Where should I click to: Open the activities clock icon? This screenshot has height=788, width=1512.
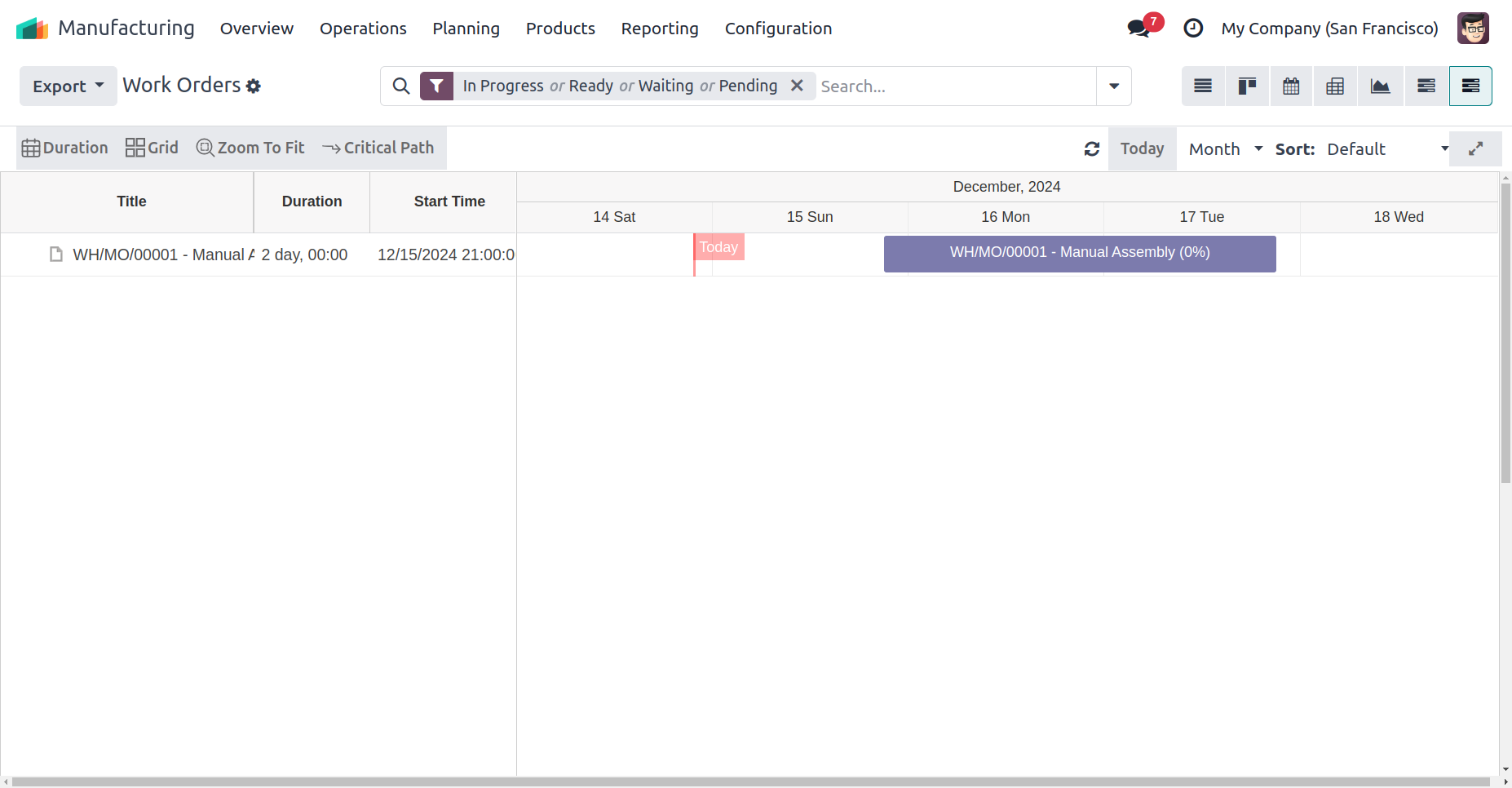click(x=1193, y=29)
